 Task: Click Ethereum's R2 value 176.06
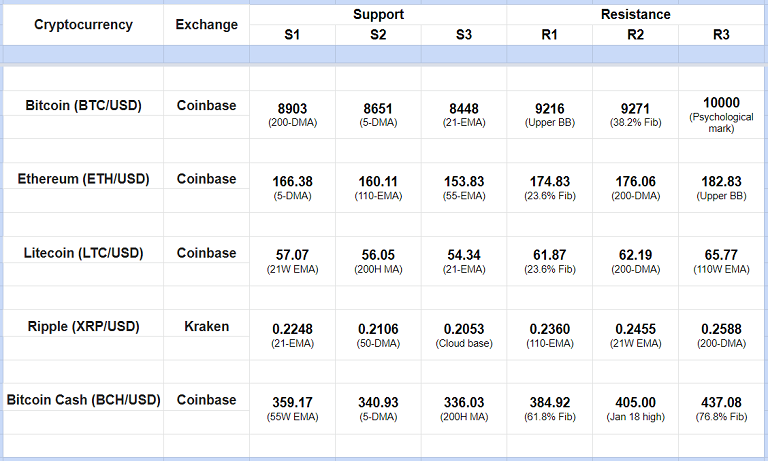(635, 181)
